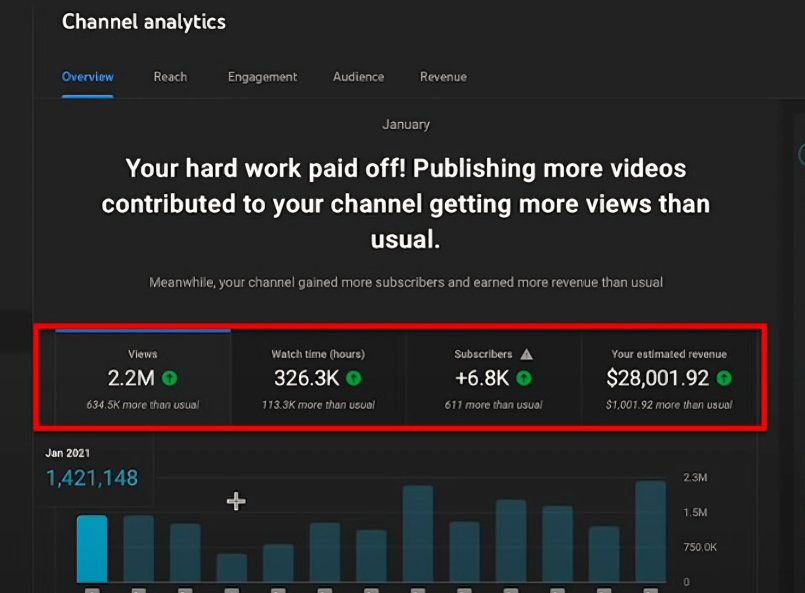Image resolution: width=805 pixels, height=593 pixels.
Task: Open the Reach tab
Action: [170, 77]
